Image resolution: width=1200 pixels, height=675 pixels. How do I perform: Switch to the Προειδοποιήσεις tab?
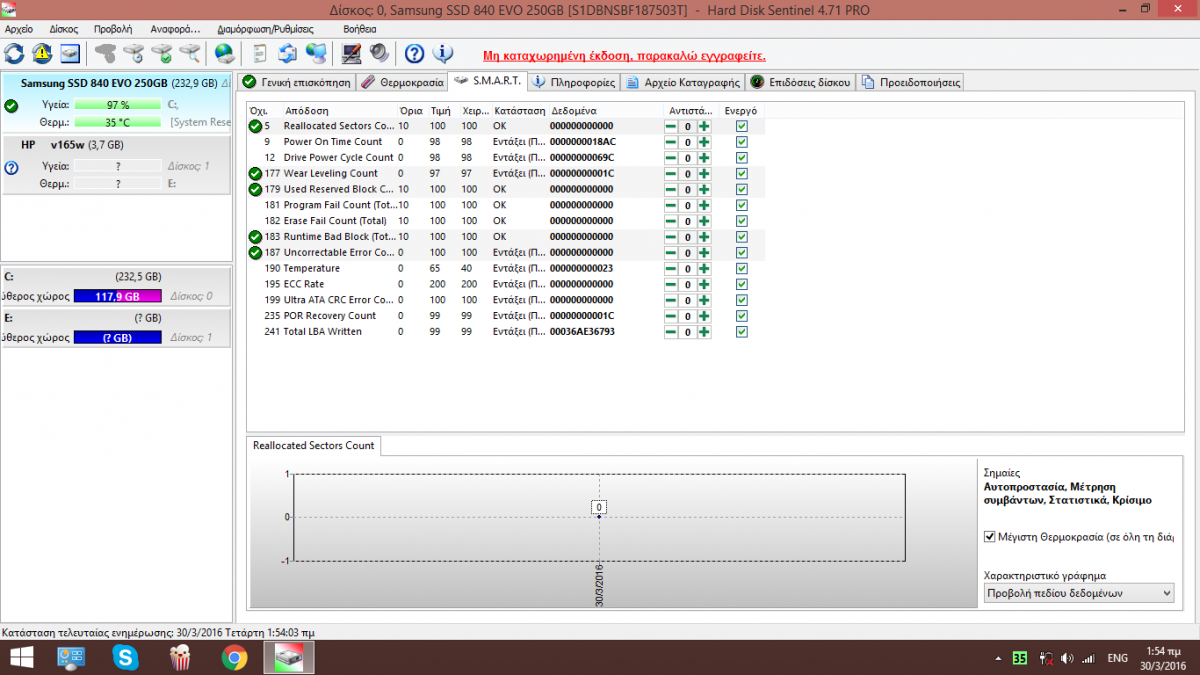pyautogui.click(x=911, y=82)
